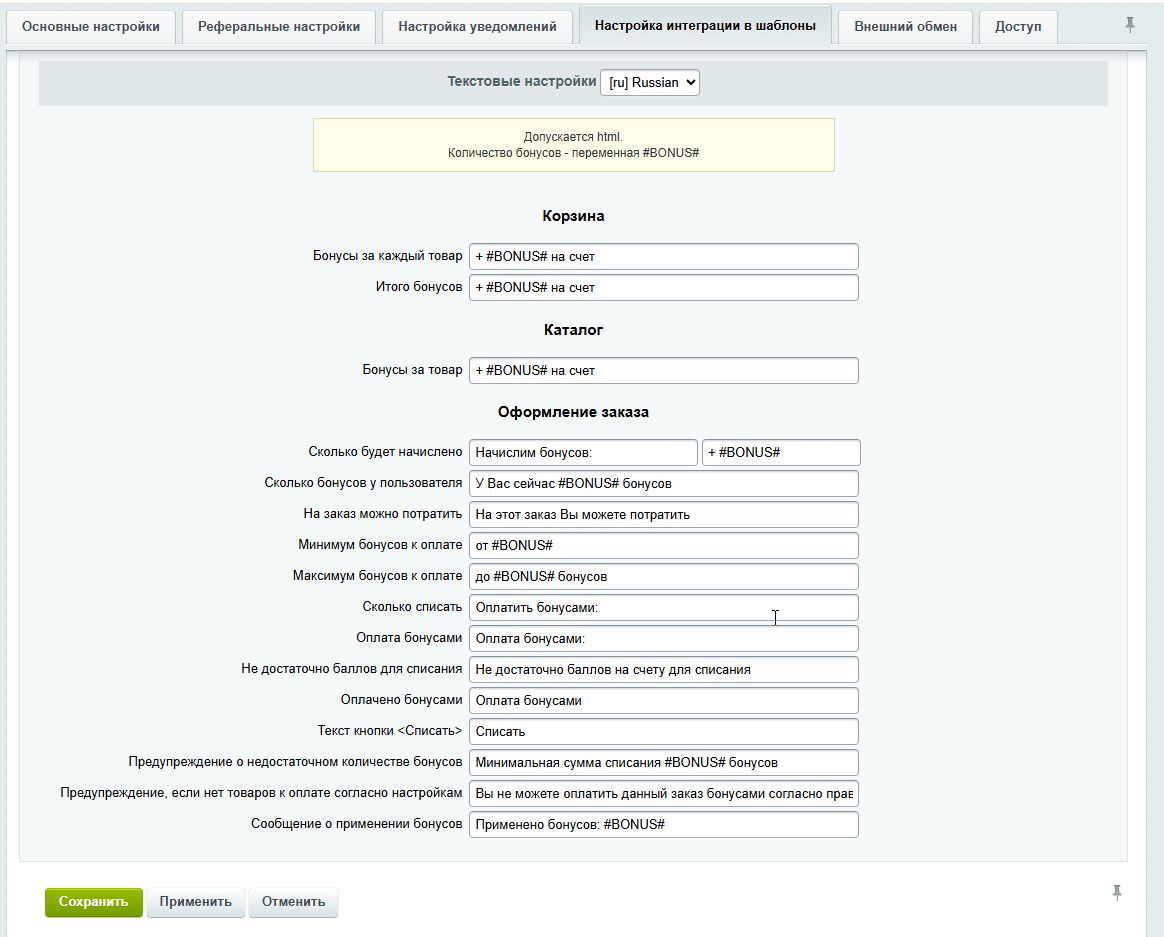Go to the Настройка уведомлений tab
The height and width of the screenshot is (937, 1164).
477,27
